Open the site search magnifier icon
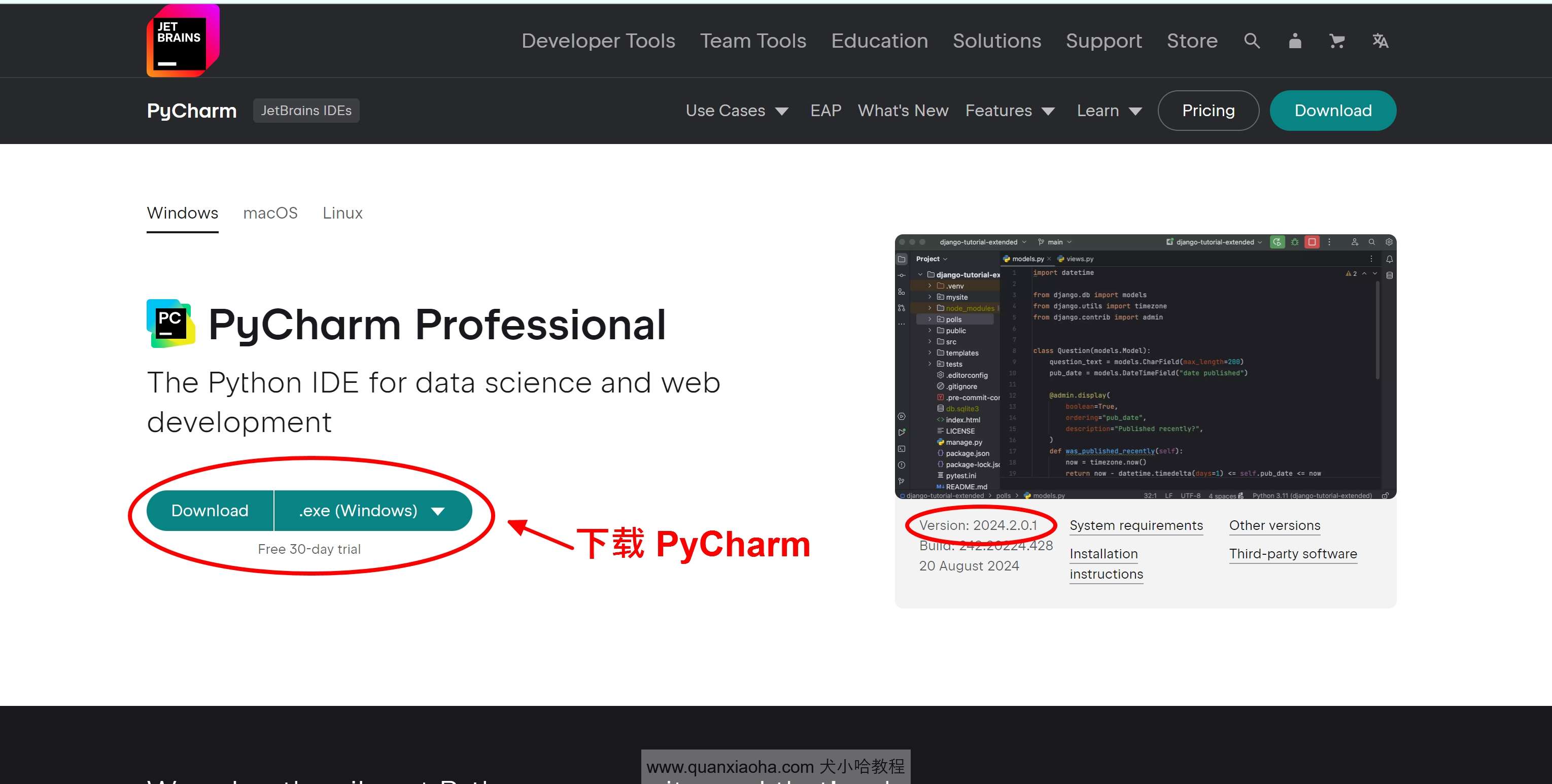 point(1252,41)
